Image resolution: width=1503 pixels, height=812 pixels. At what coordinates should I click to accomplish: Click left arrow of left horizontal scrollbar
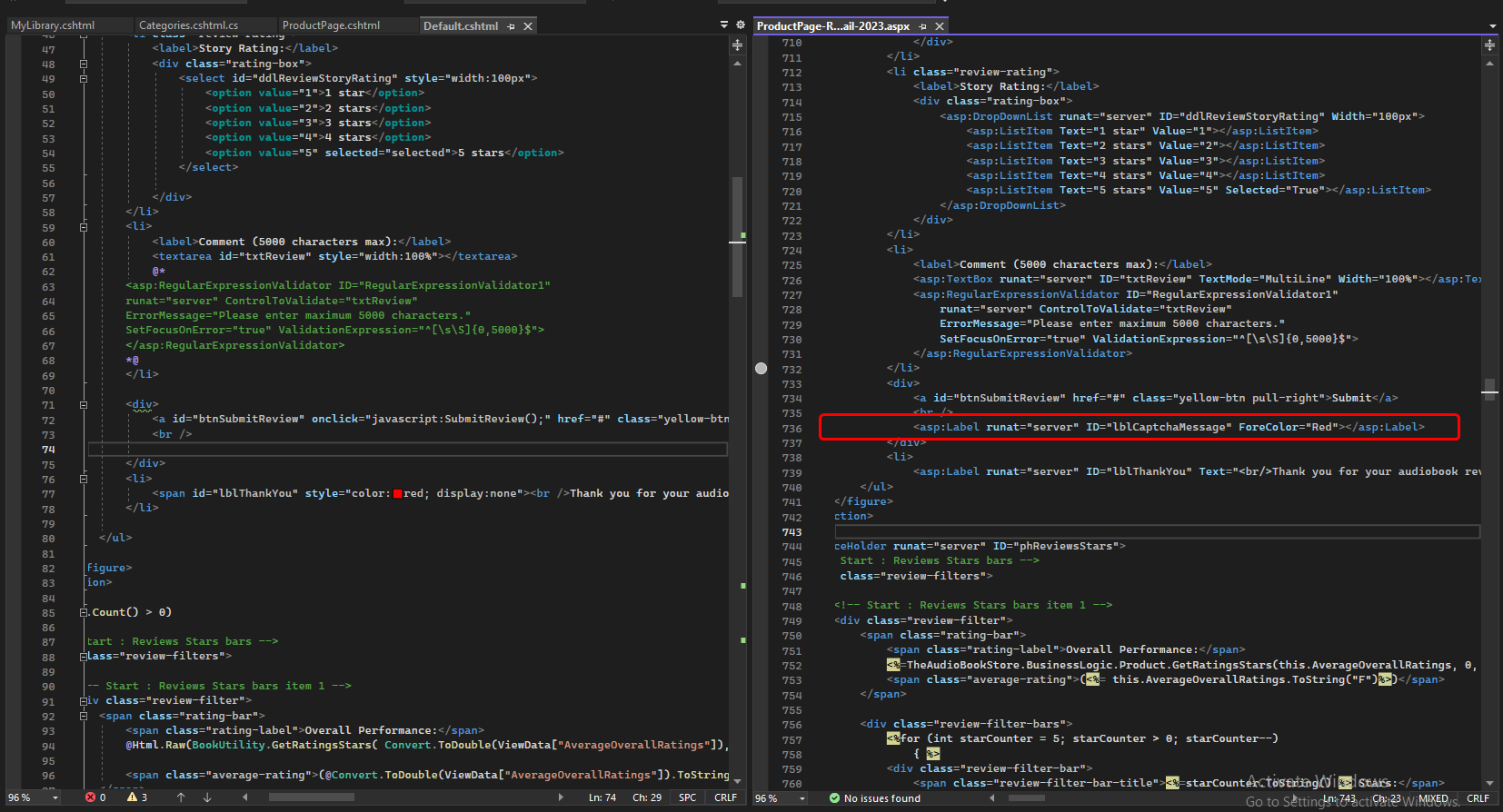coord(245,797)
